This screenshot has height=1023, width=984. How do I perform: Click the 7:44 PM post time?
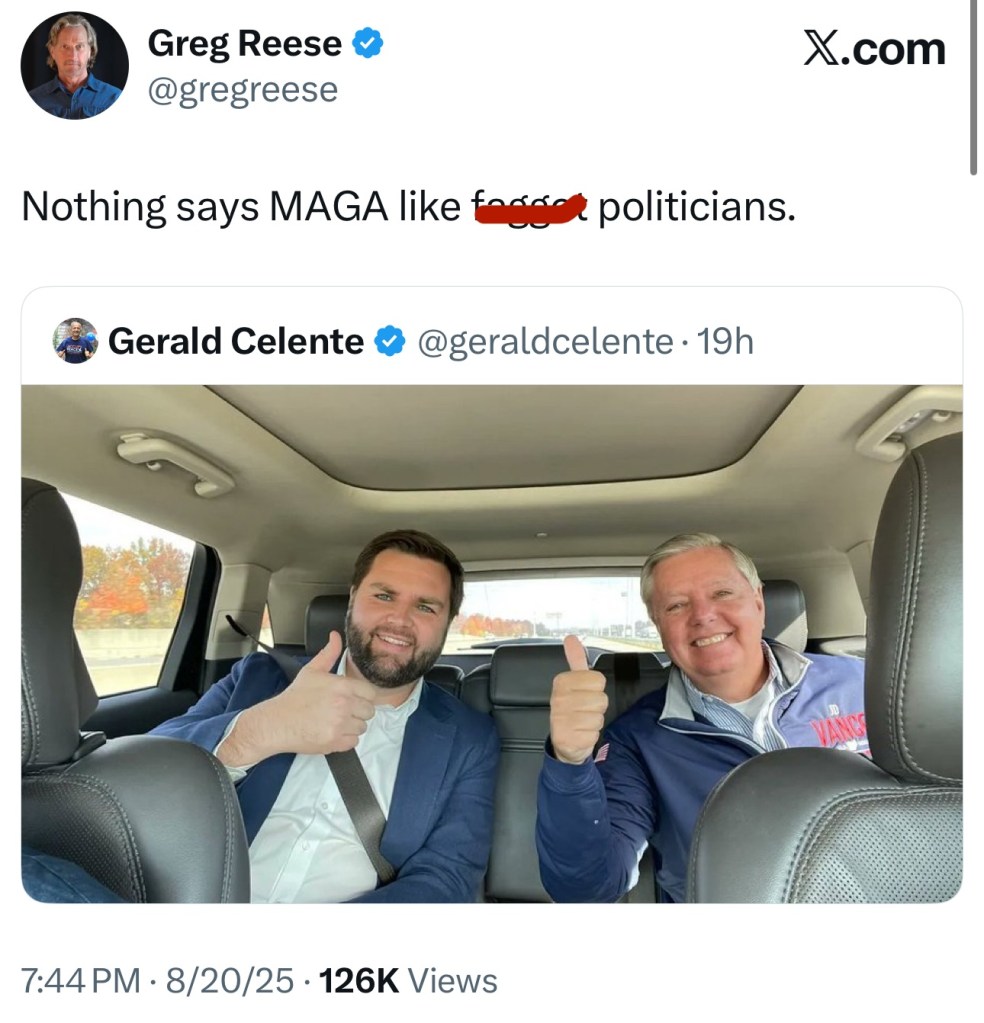pyautogui.click(x=81, y=980)
